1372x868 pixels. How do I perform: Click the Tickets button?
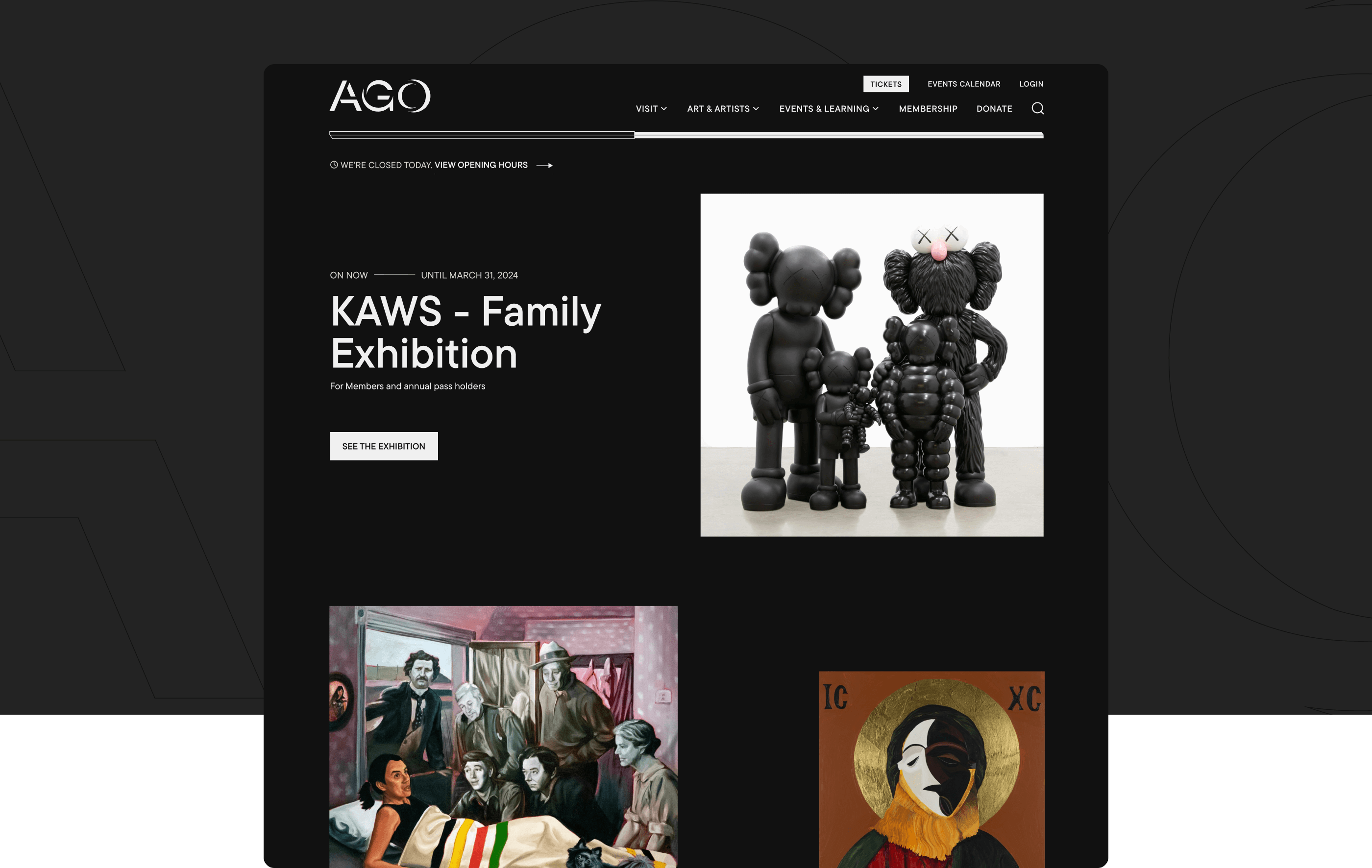click(x=885, y=84)
